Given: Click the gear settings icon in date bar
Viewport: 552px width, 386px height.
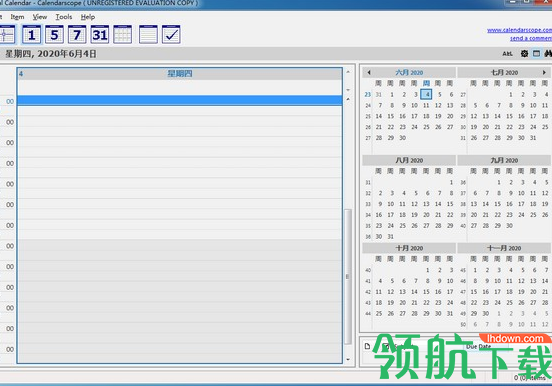Looking at the screenshot, I should [x=525, y=54].
